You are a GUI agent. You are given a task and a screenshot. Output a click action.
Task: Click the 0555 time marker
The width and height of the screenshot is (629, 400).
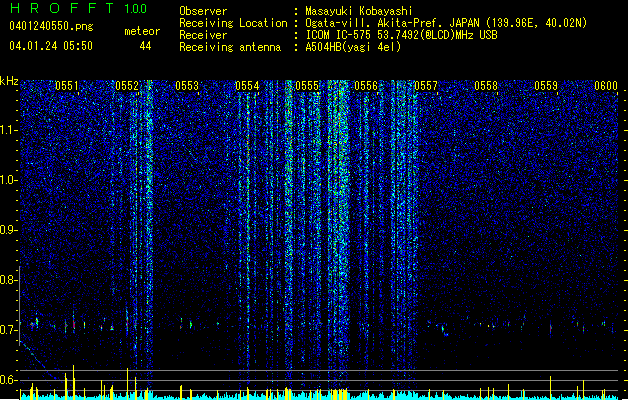pos(307,86)
